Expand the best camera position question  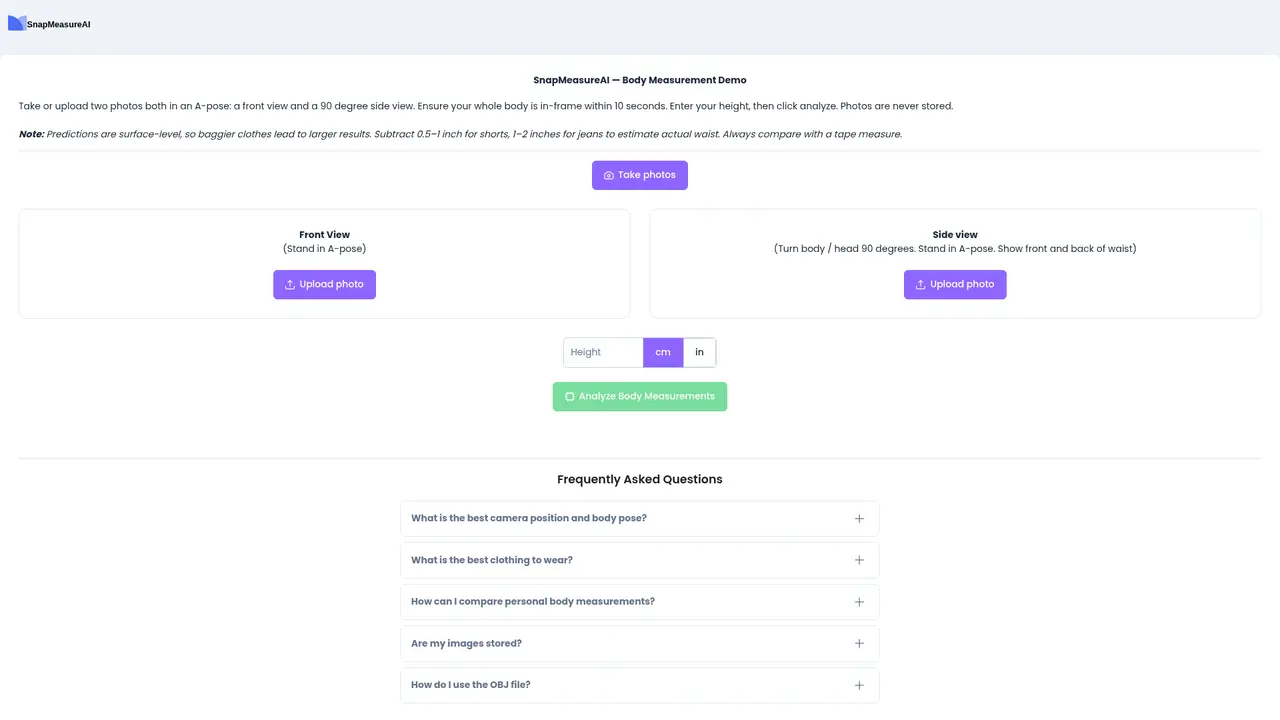click(x=640, y=518)
